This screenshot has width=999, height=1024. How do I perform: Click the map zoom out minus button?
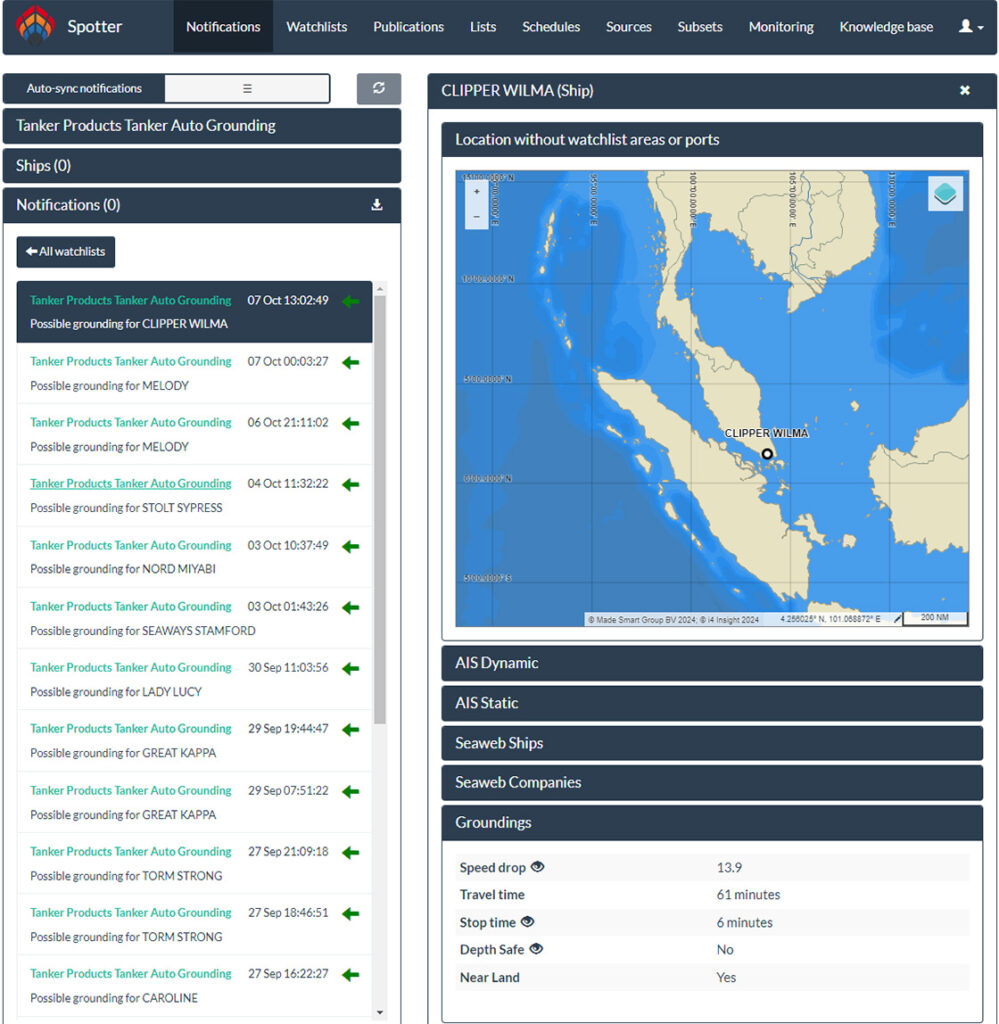pos(476,216)
